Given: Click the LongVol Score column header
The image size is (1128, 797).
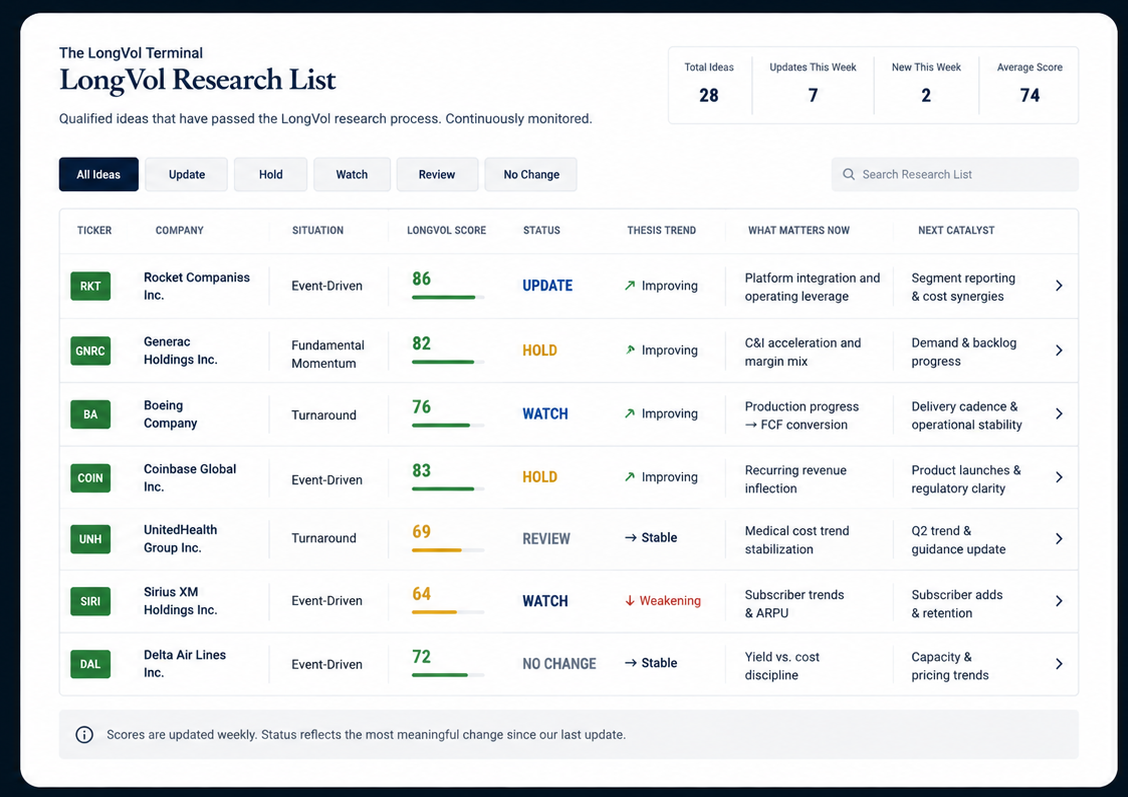Looking at the screenshot, I should [x=446, y=230].
